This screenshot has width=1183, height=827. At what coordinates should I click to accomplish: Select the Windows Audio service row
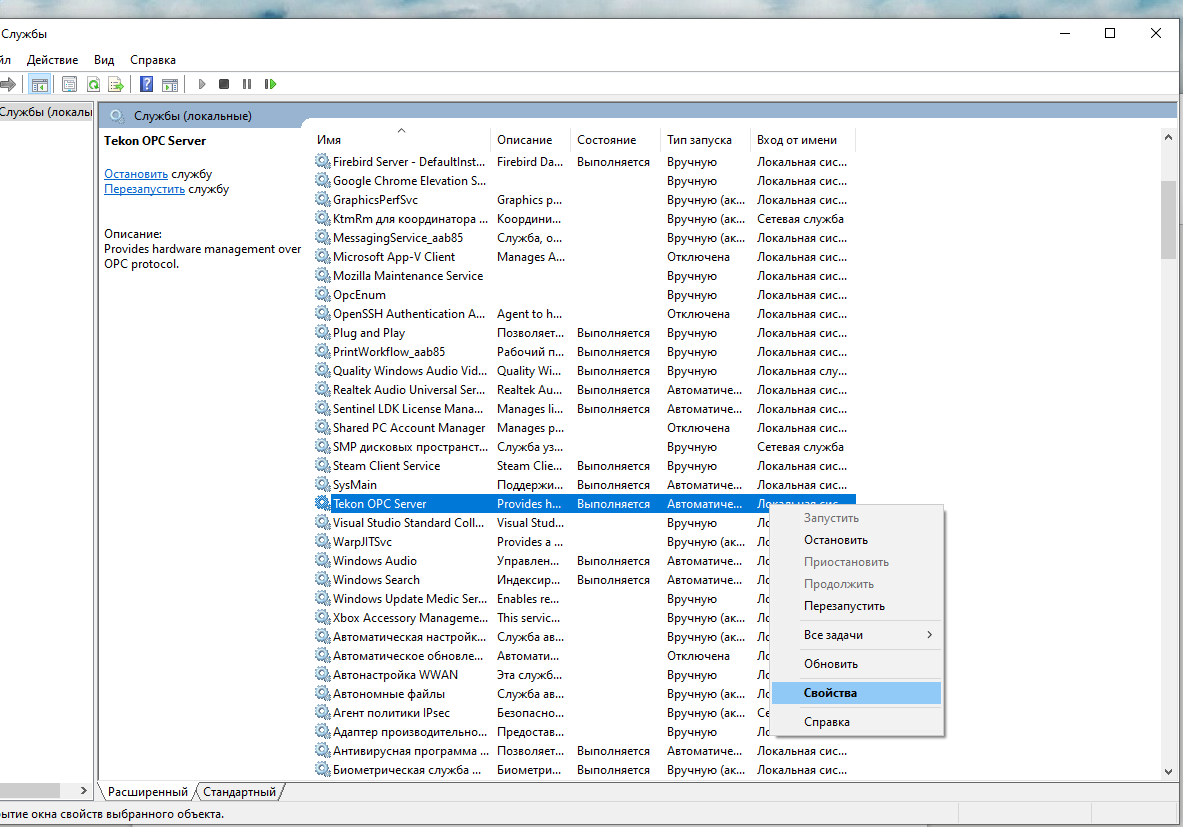[x=375, y=561]
